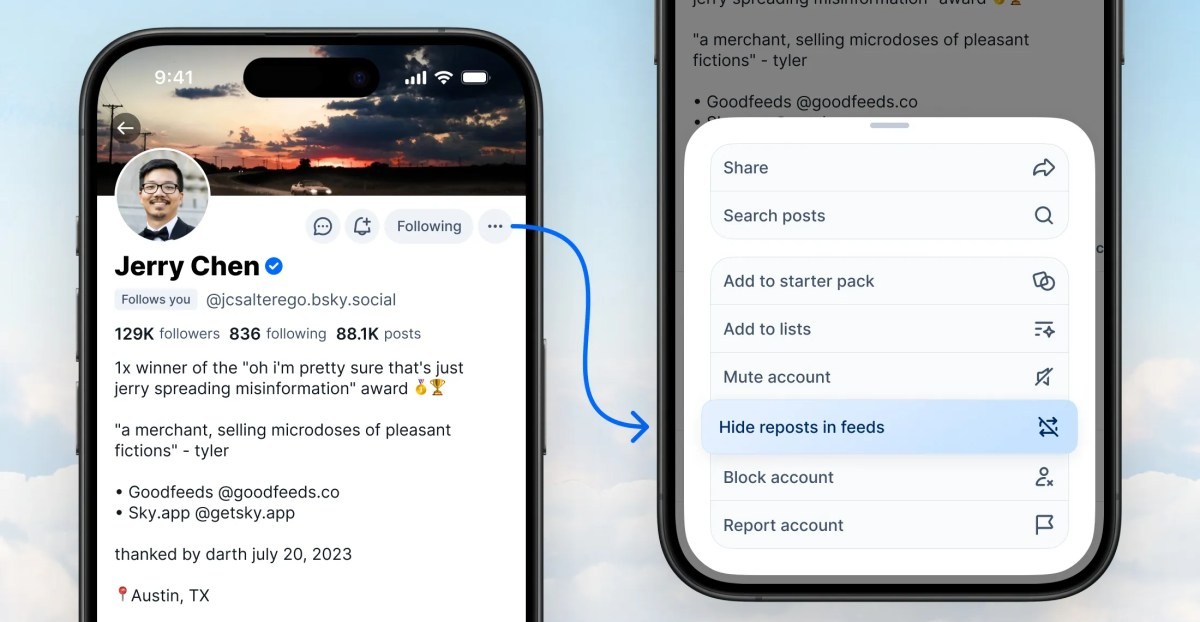Click the add to lists icon
Screen dimensions: 1200x622
coord(1044,329)
